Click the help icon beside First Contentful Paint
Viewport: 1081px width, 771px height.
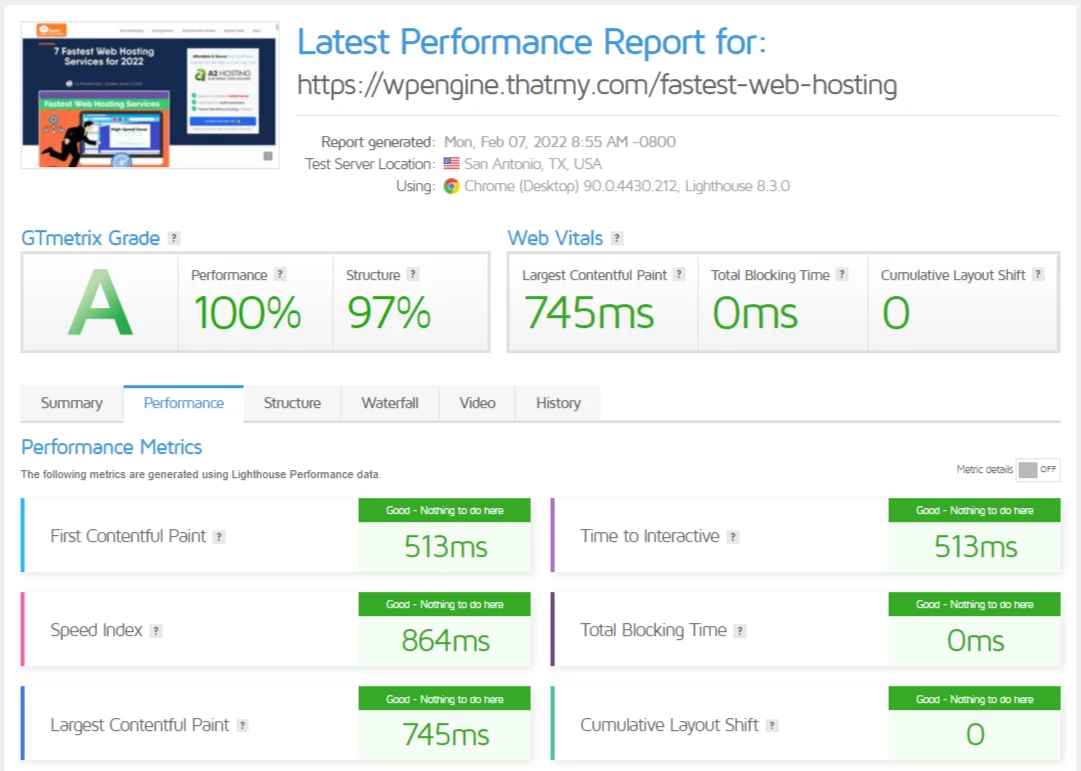tap(221, 536)
